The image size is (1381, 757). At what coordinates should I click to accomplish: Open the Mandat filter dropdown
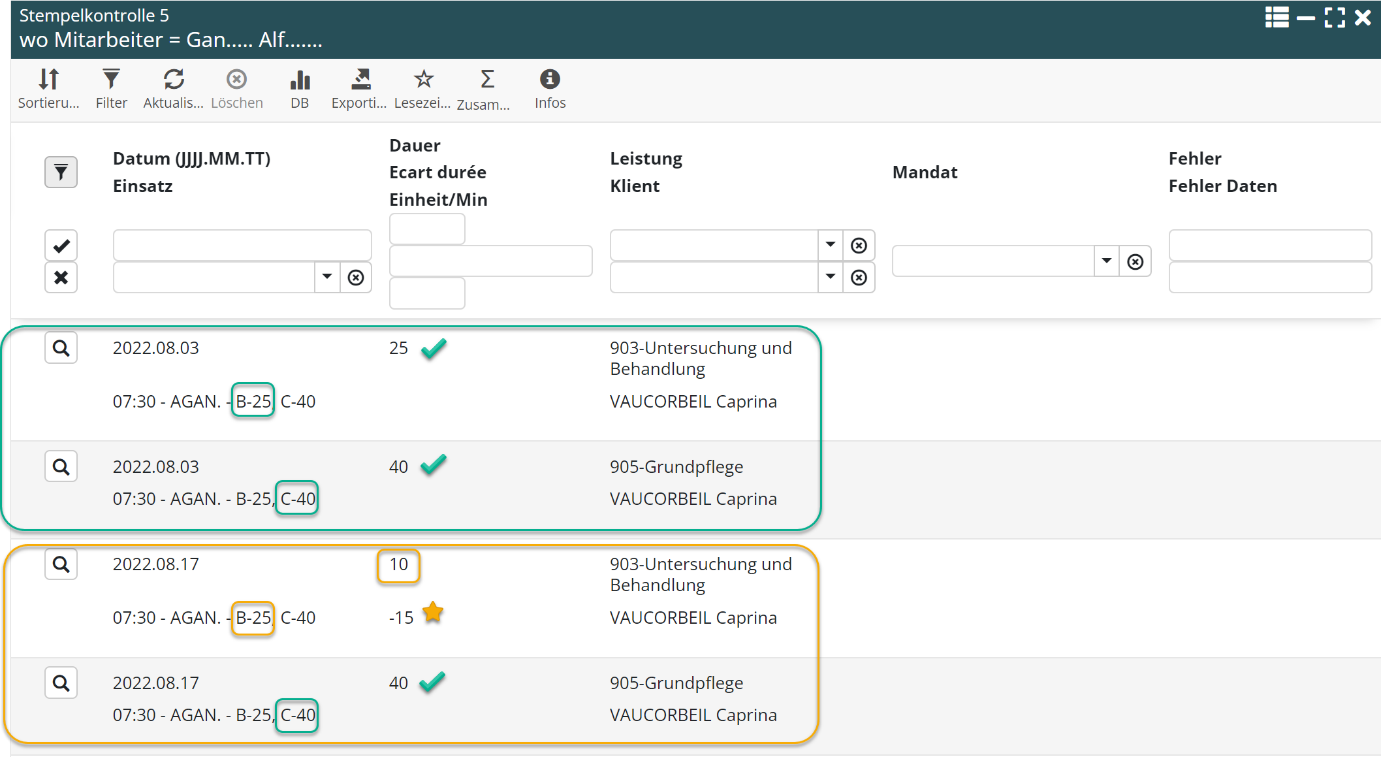(x=1106, y=261)
